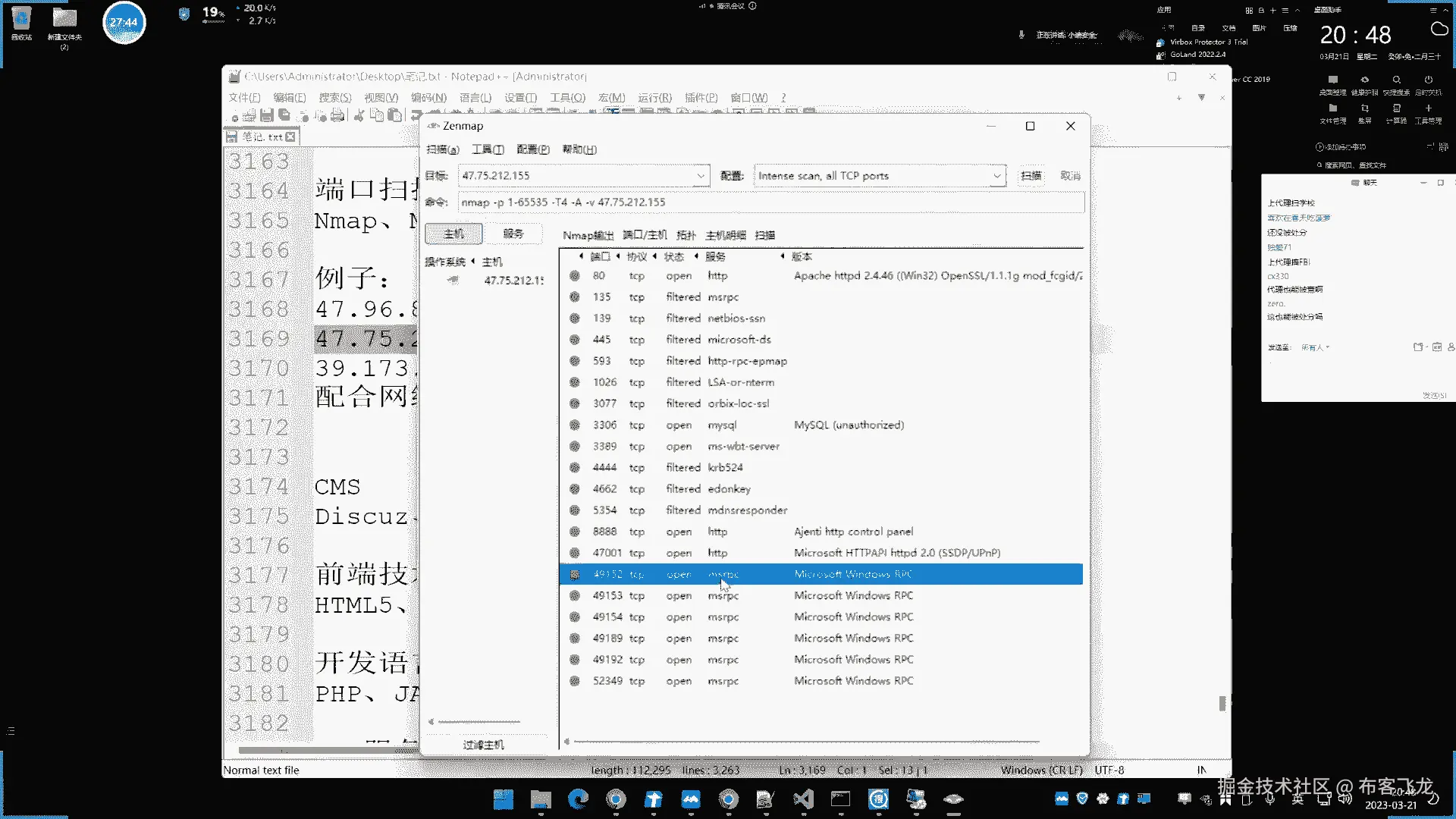Click the Save icon in Notepad++ toolbar

click(x=266, y=115)
